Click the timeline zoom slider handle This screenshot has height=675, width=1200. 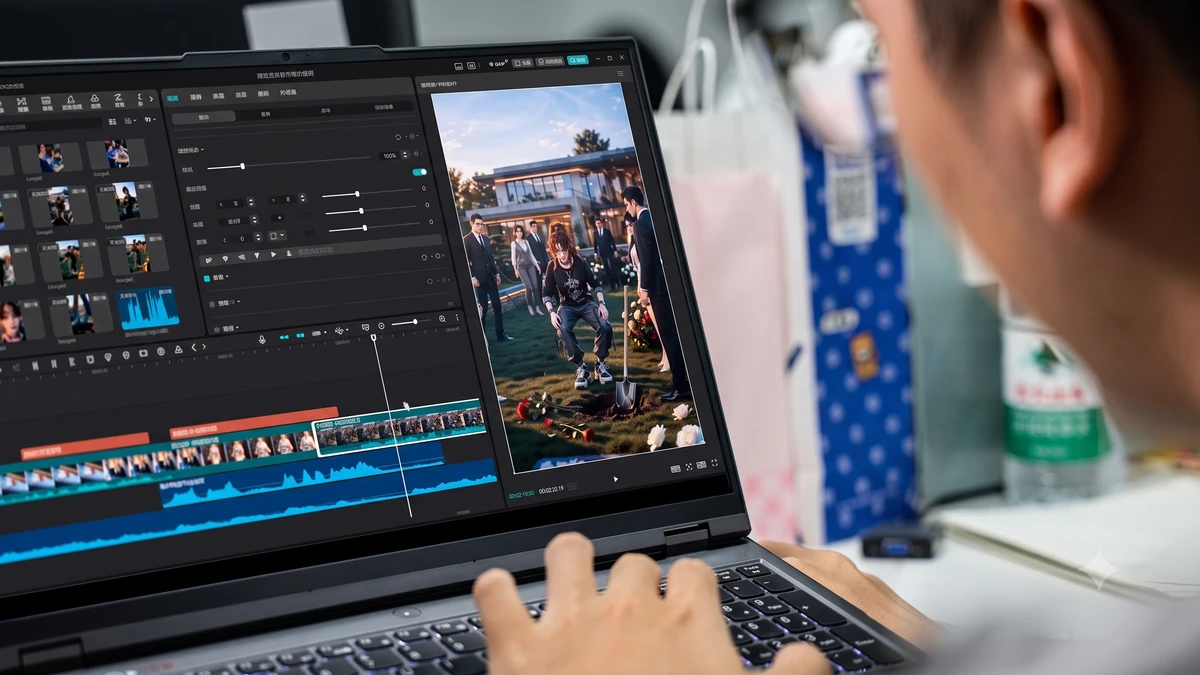click(x=416, y=322)
